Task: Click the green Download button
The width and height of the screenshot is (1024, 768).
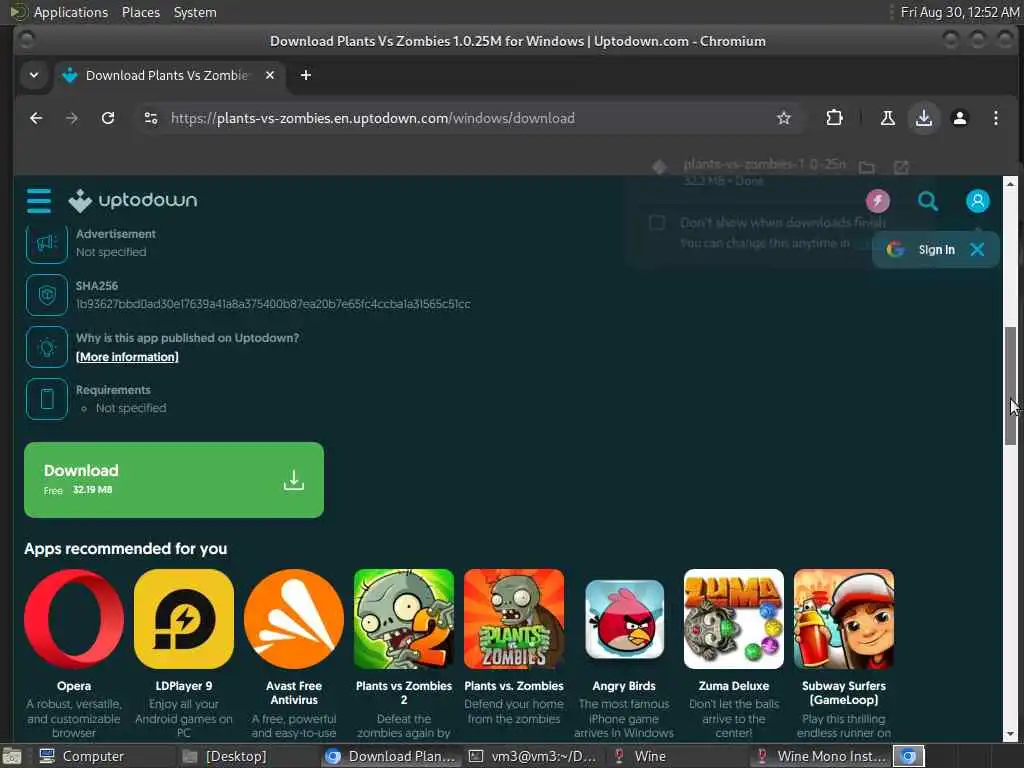Action: click(174, 480)
